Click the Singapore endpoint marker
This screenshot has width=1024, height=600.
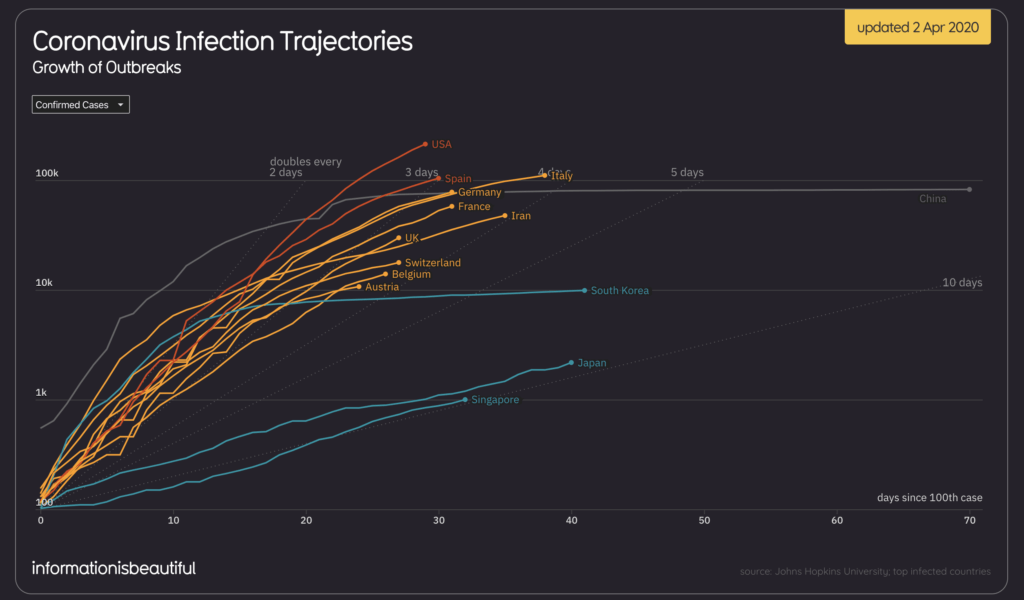(465, 400)
